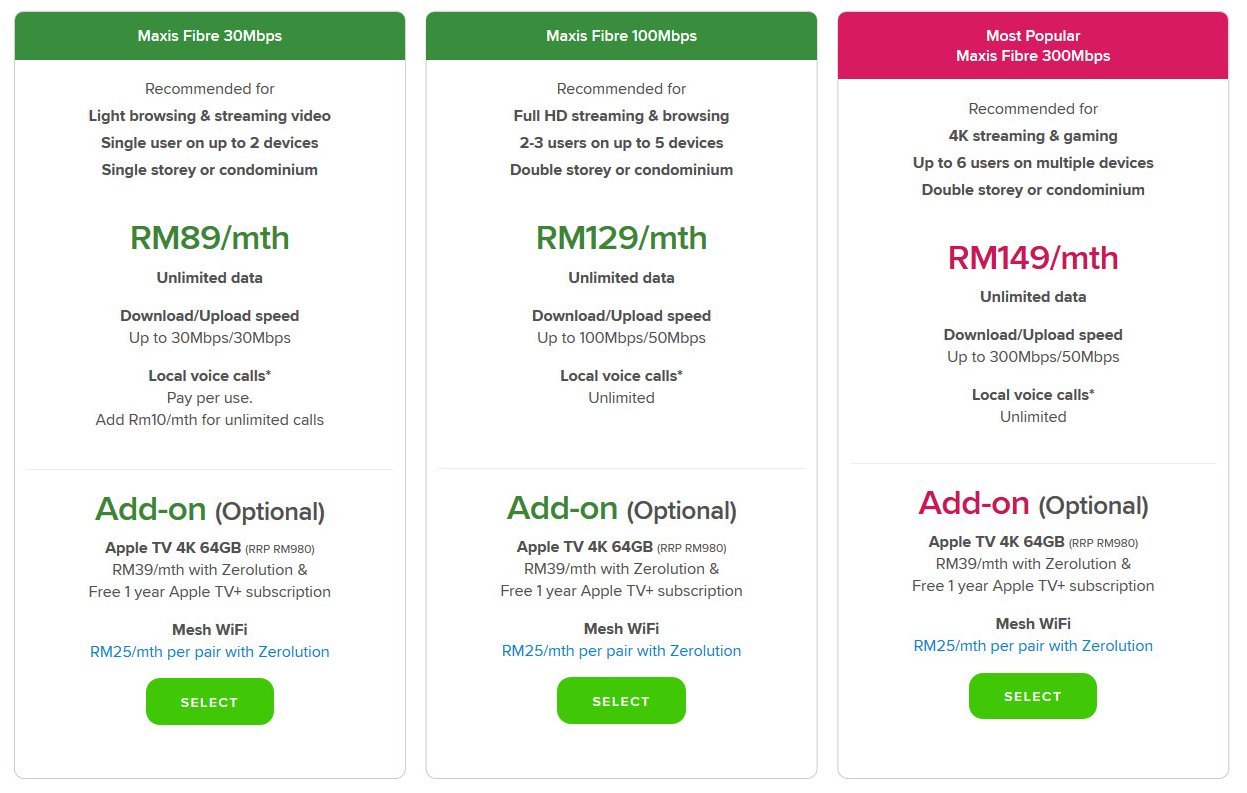Click Unlimited data under RM129/mth
Screen dimensions: 1247x793
coord(621,277)
